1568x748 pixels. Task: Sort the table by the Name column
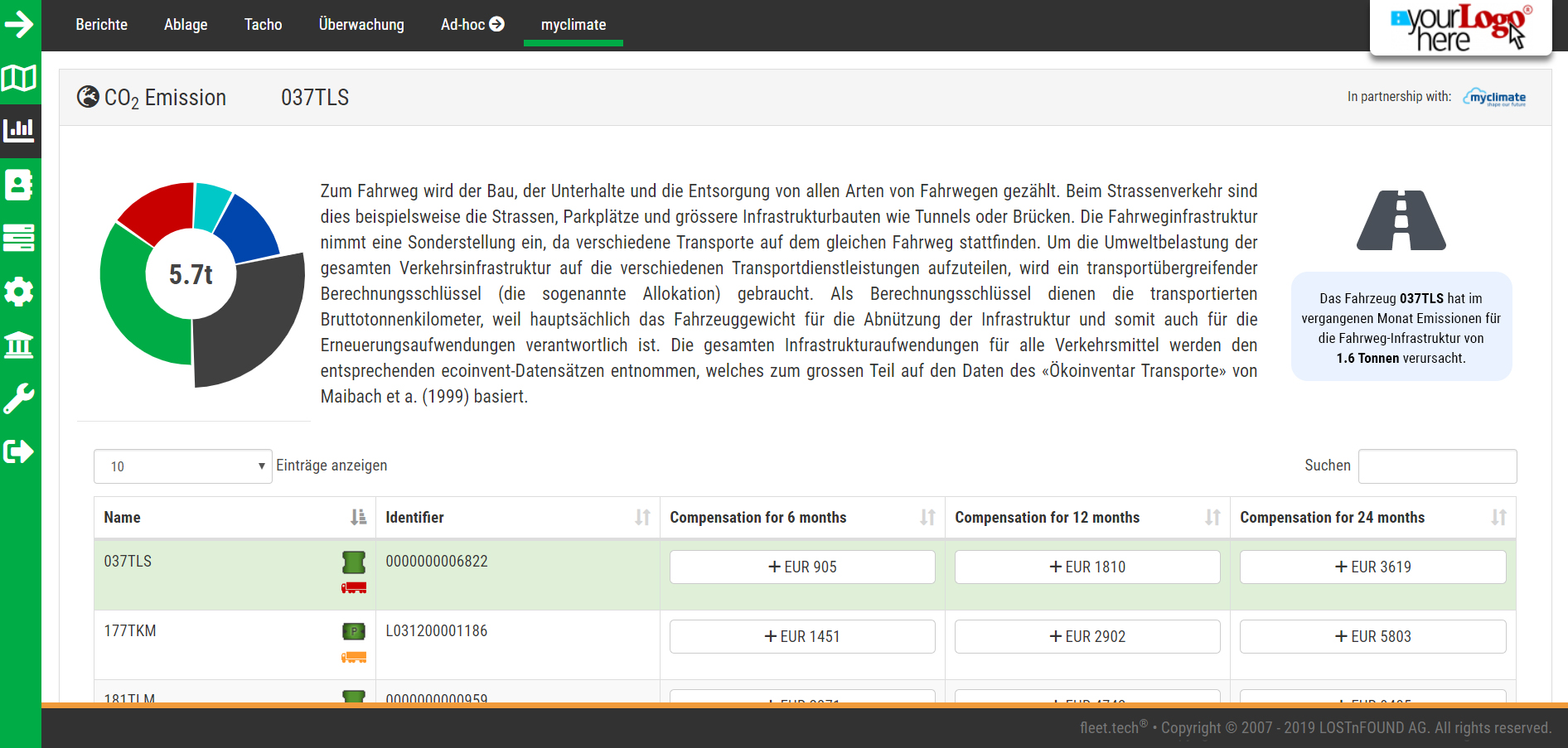click(x=235, y=517)
